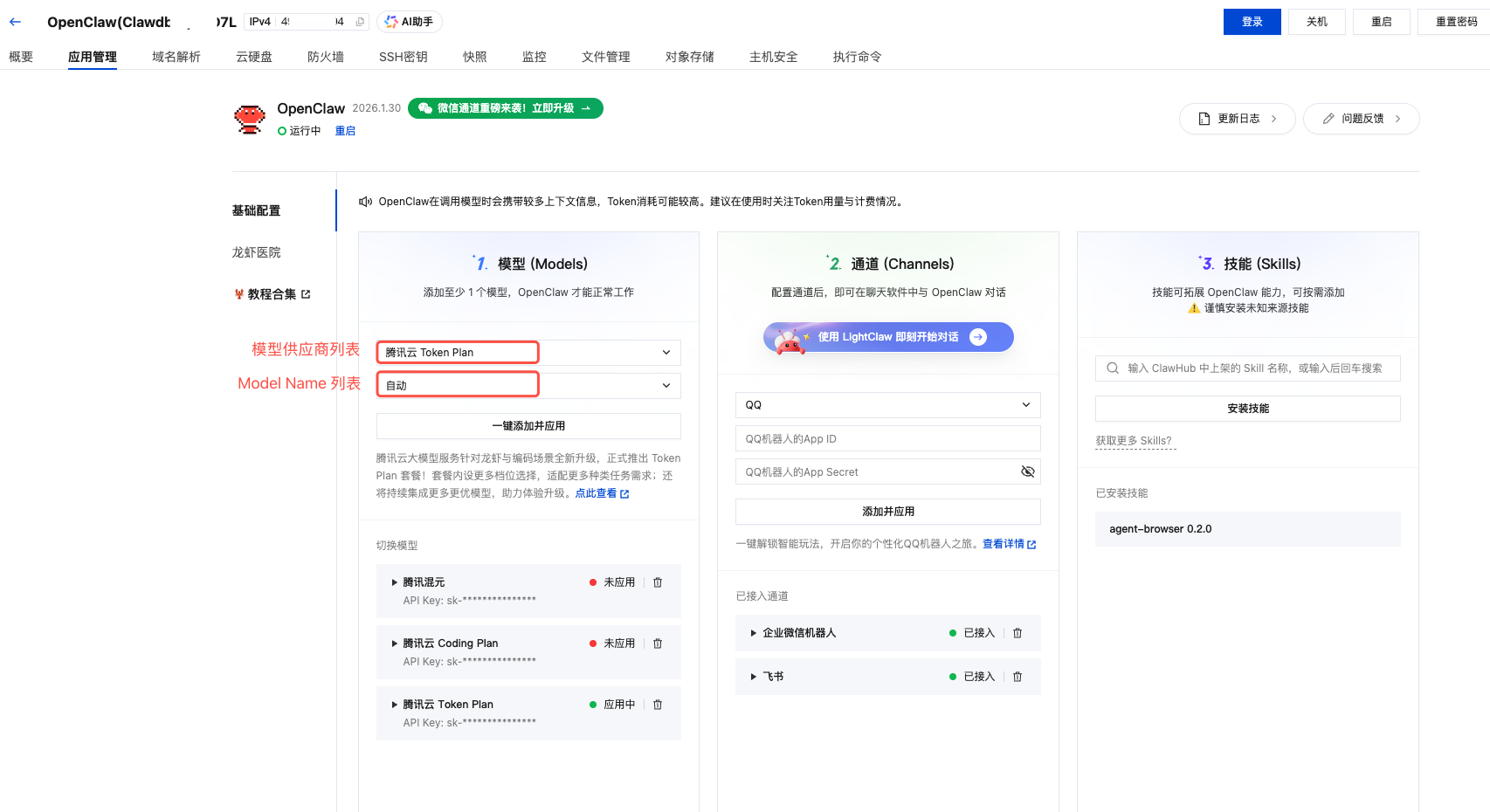This screenshot has width=1490, height=812.
Task: Expand the 腾讯混元 model details
Action: (395, 582)
